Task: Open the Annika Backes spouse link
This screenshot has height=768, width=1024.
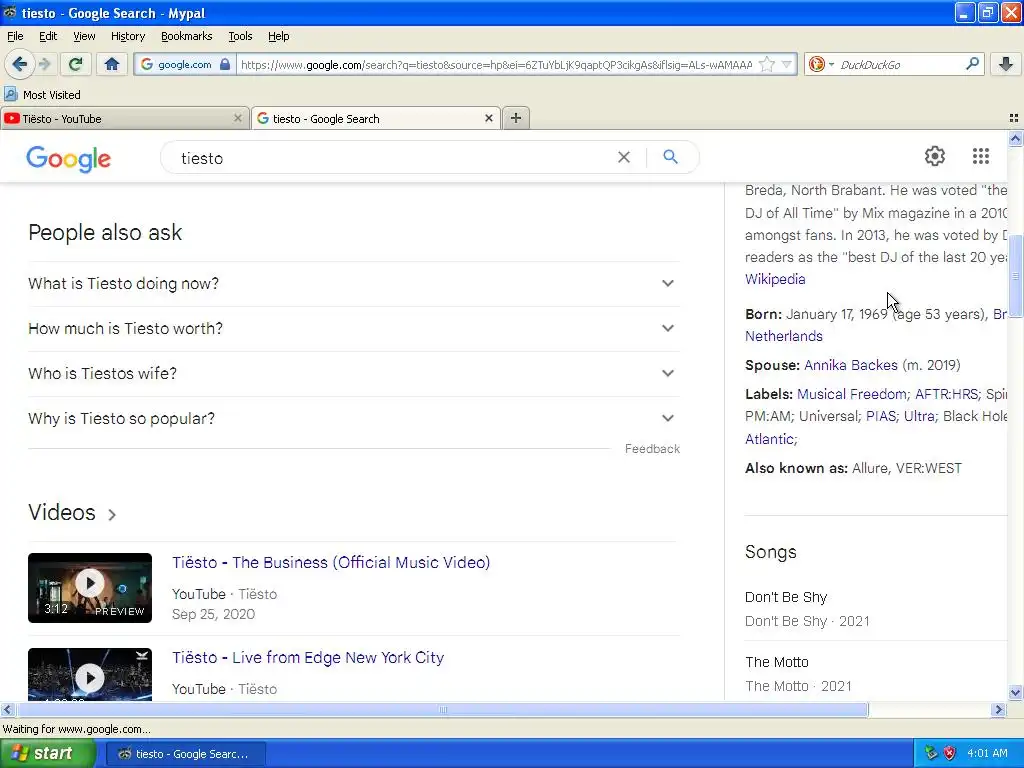Action: (850, 365)
